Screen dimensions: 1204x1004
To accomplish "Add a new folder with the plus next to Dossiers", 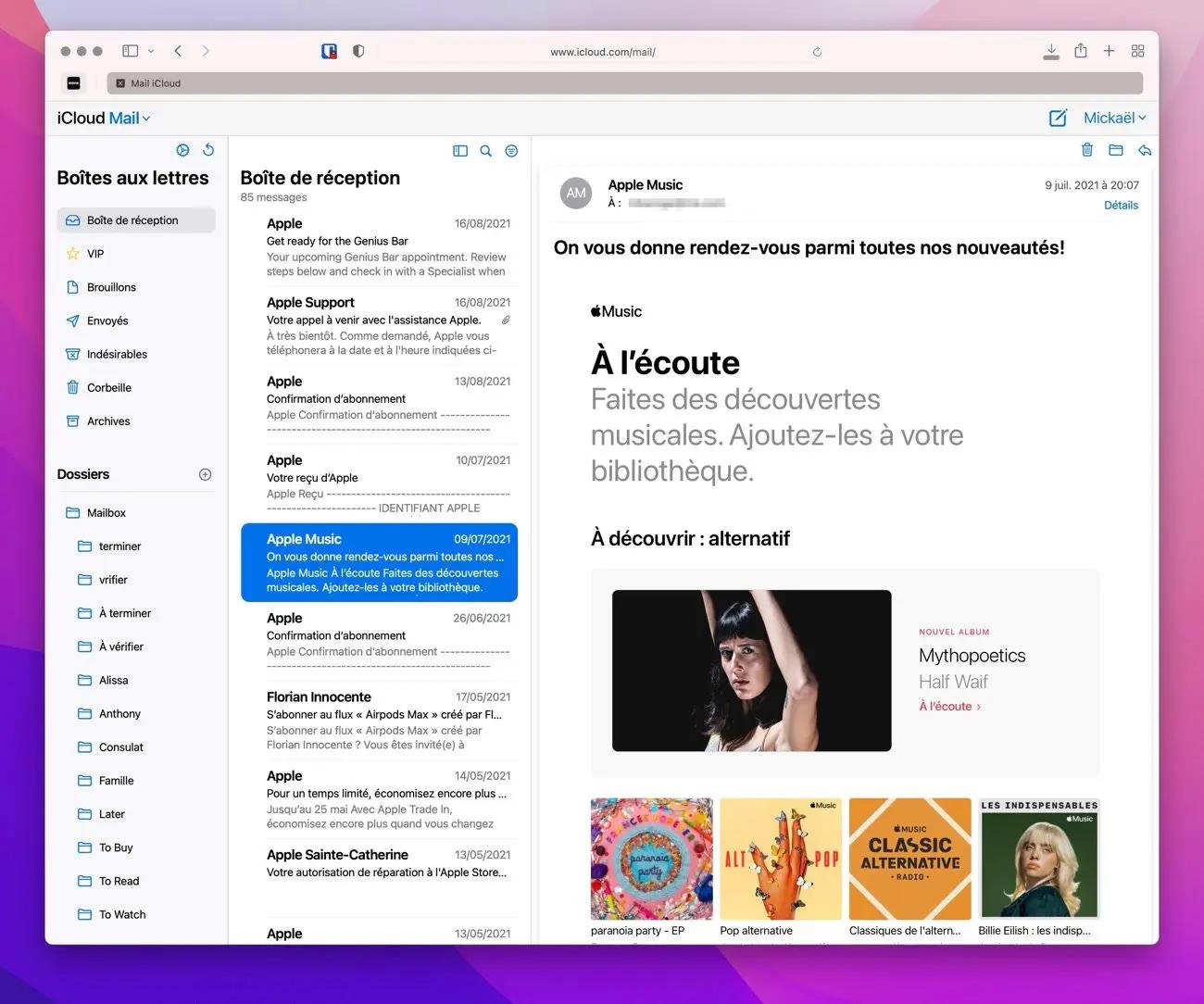I will pos(205,473).
